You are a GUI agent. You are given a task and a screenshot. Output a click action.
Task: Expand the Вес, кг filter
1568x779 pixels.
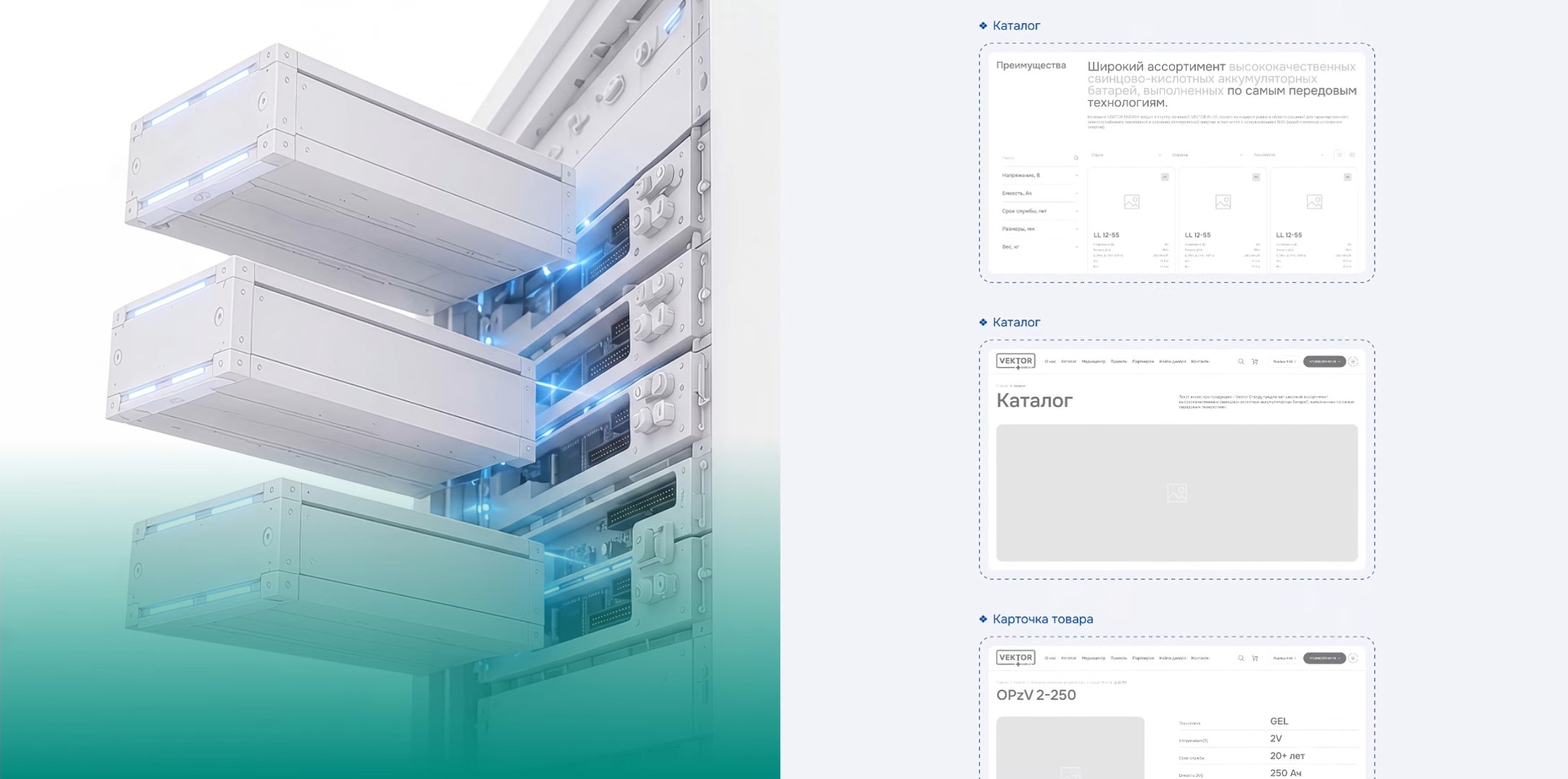(x=1039, y=247)
